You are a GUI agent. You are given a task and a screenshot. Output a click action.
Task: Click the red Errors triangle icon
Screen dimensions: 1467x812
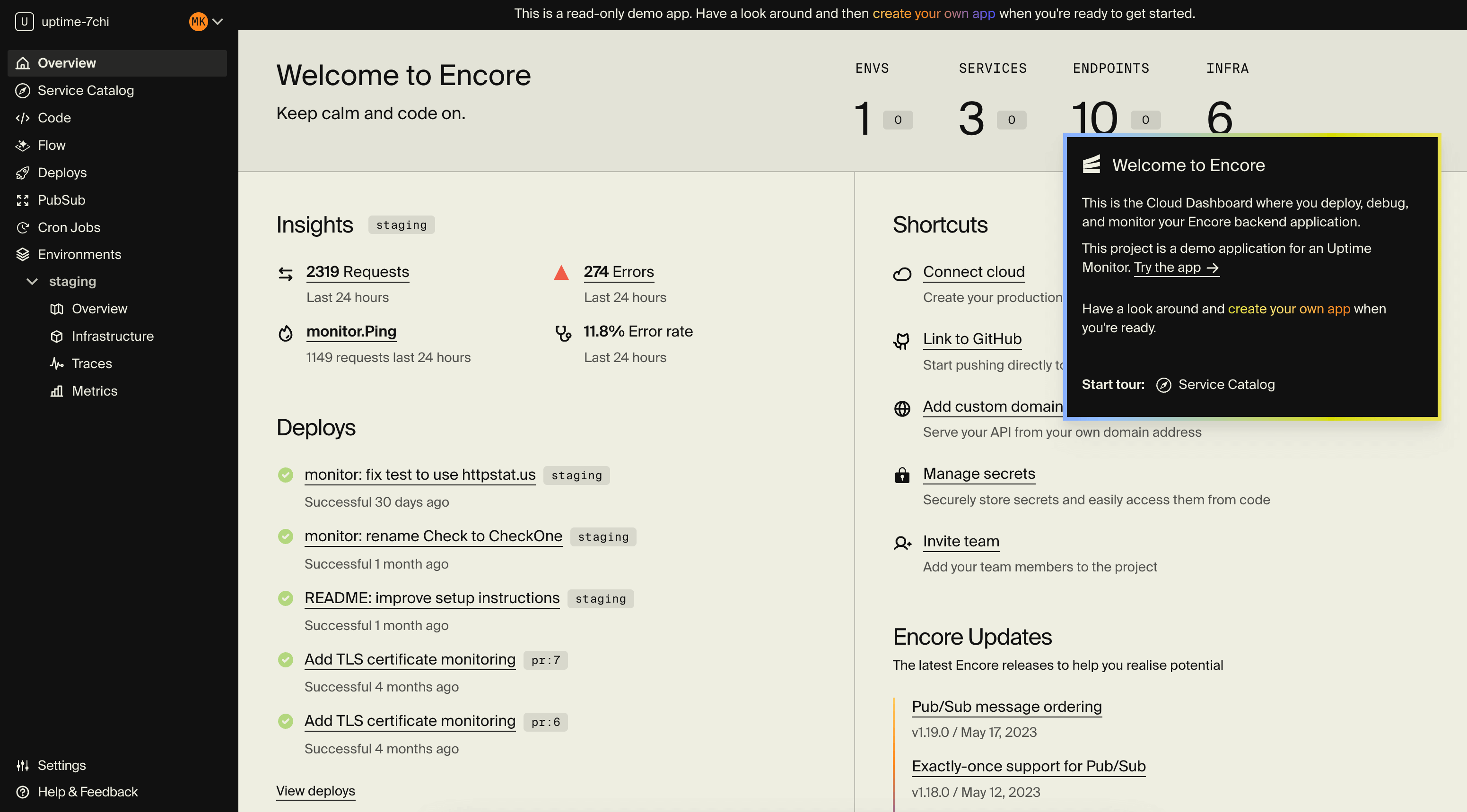[561, 273]
